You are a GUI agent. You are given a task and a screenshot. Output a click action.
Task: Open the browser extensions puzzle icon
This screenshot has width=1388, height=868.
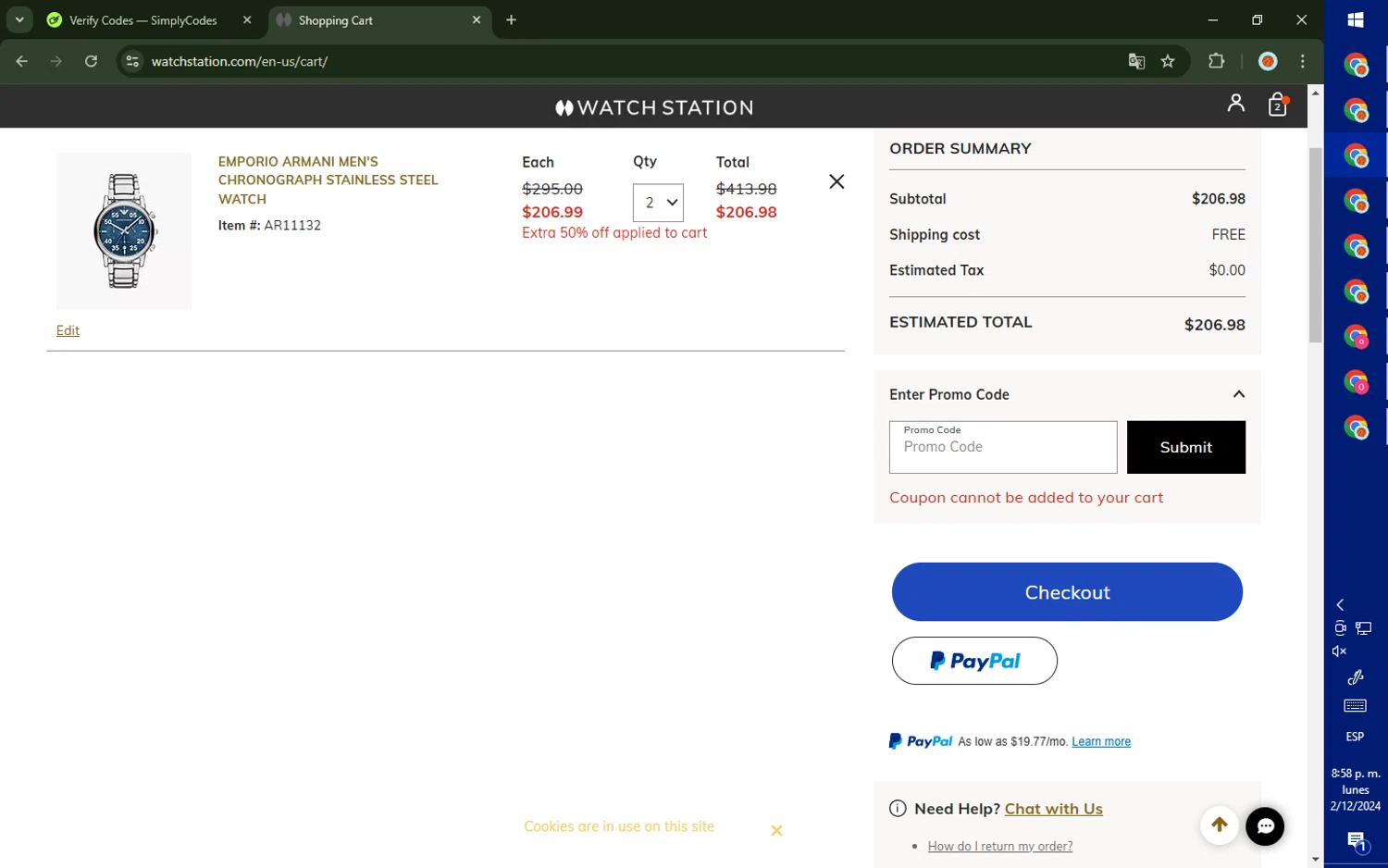(x=1217, y=61)
